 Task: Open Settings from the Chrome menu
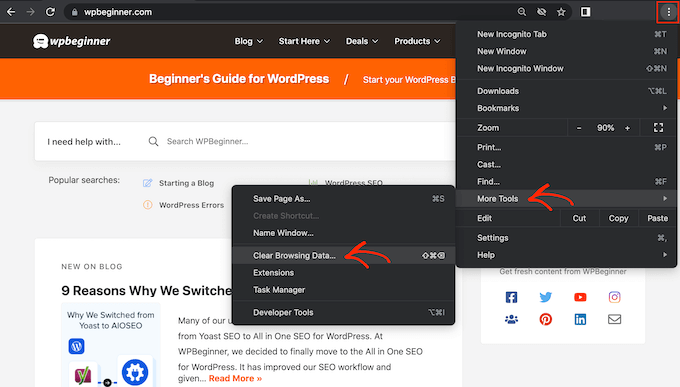(566, 238)
